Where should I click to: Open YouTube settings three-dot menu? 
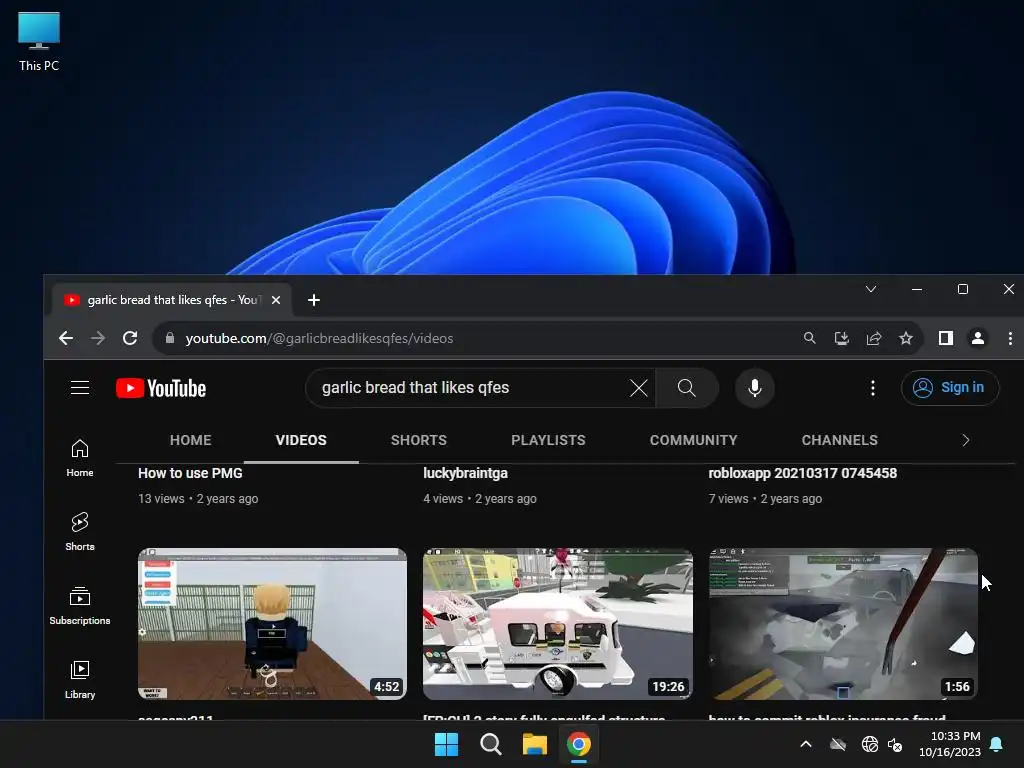coord(872,388)
